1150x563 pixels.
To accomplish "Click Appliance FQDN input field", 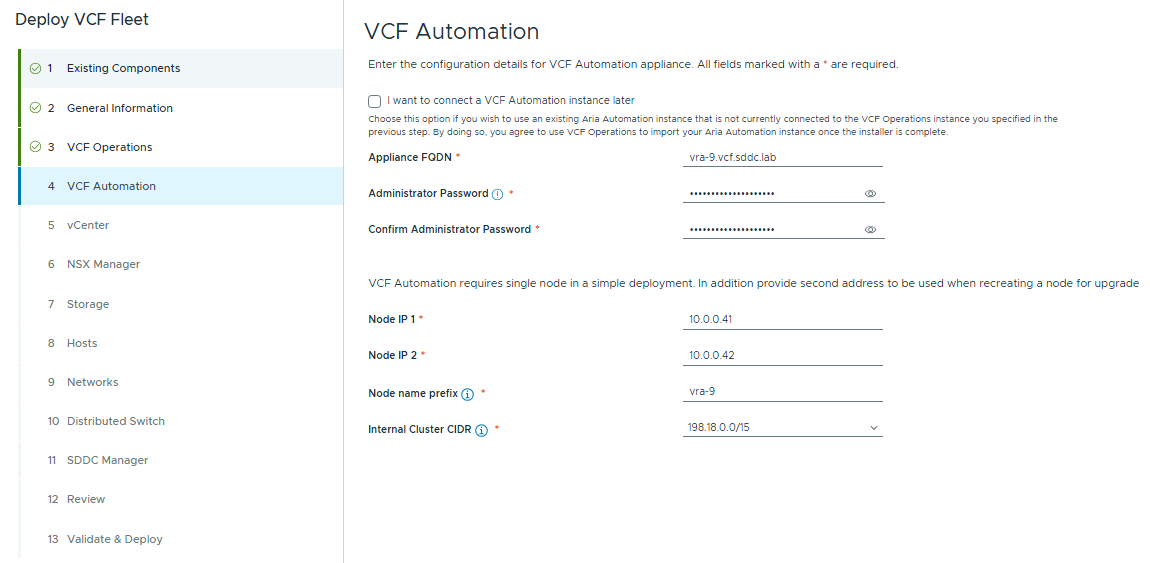I will 783,157.
